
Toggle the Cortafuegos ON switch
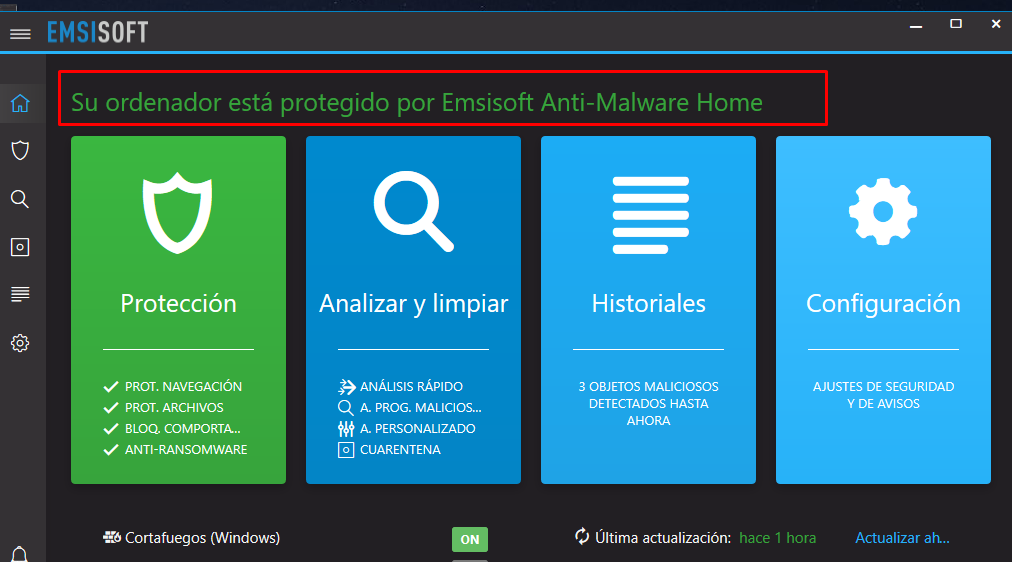coord(470,539)
